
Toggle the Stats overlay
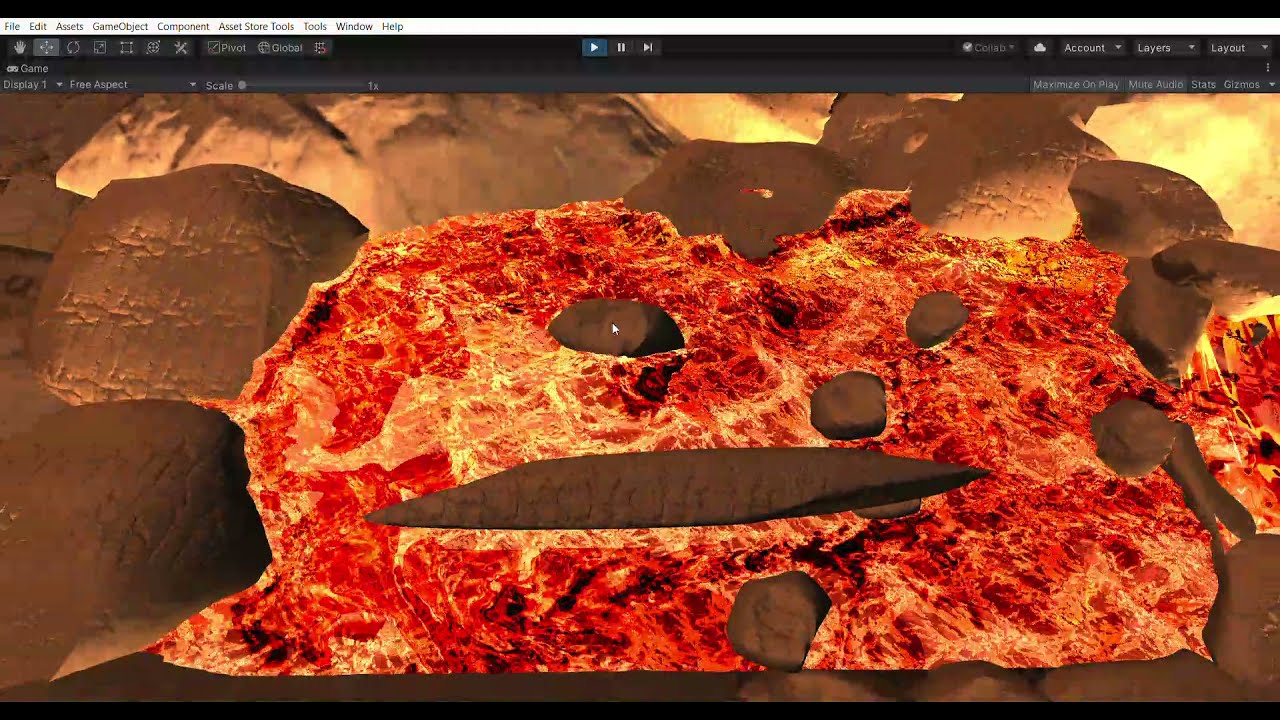pyautogui.click(x=1204, y=85)
